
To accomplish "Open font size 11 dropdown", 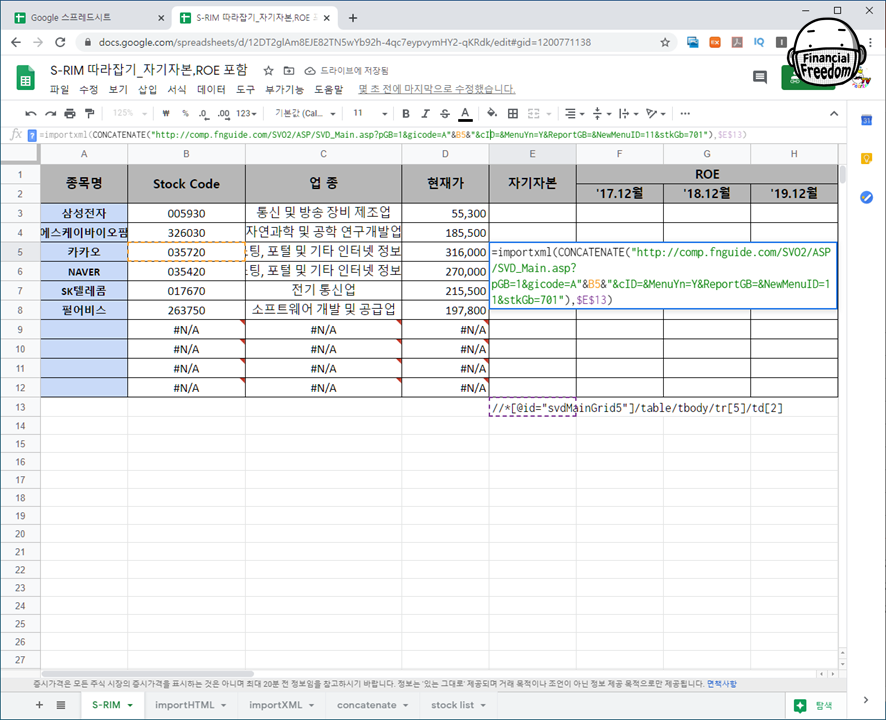I will point(370,114).
